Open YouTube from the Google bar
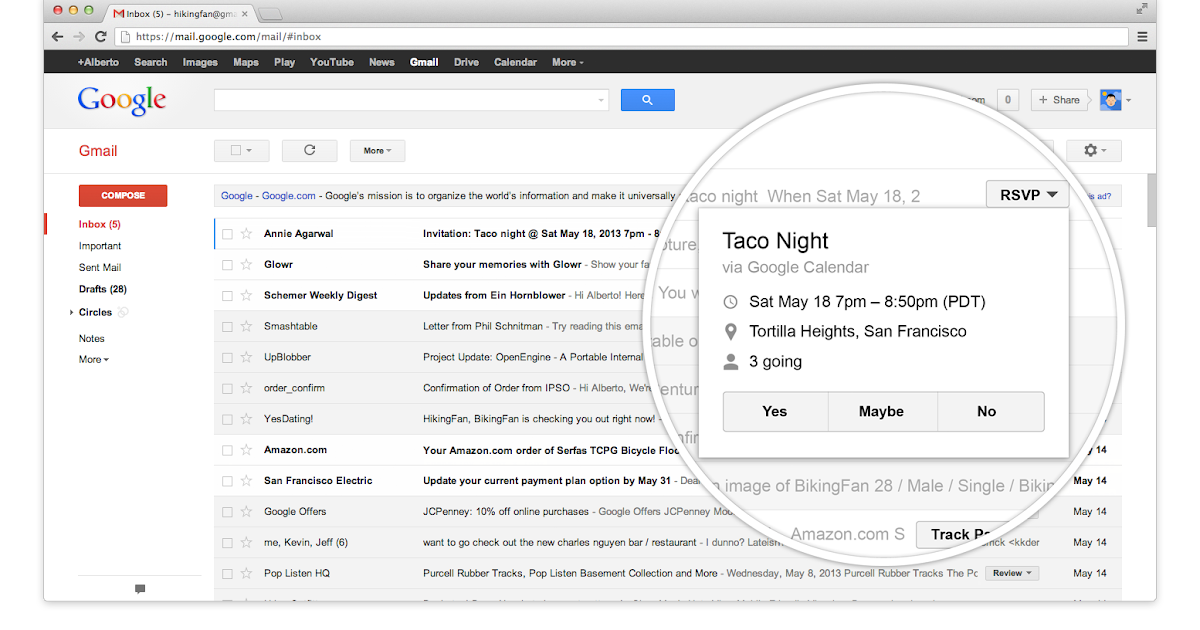 tap(332, 62)
